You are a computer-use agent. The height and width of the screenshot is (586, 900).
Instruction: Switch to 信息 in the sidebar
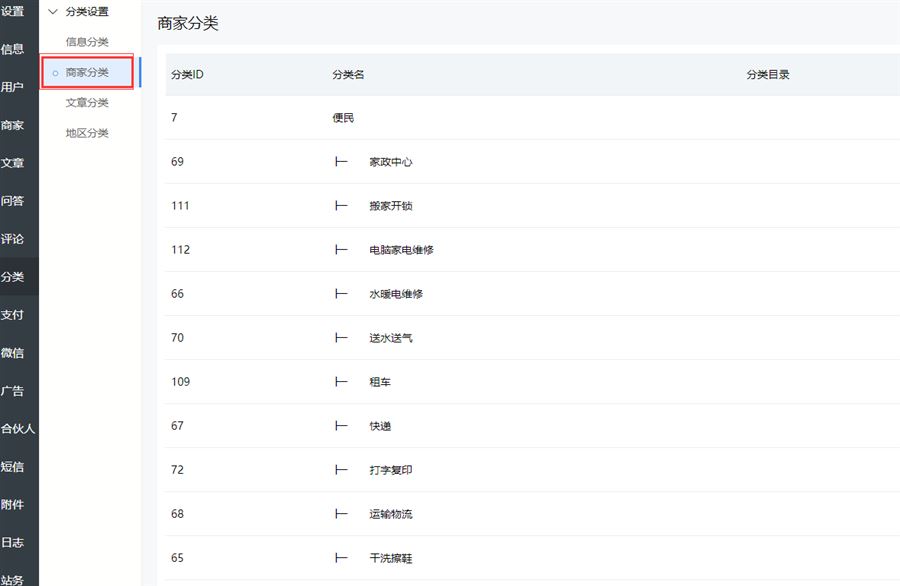13,49
